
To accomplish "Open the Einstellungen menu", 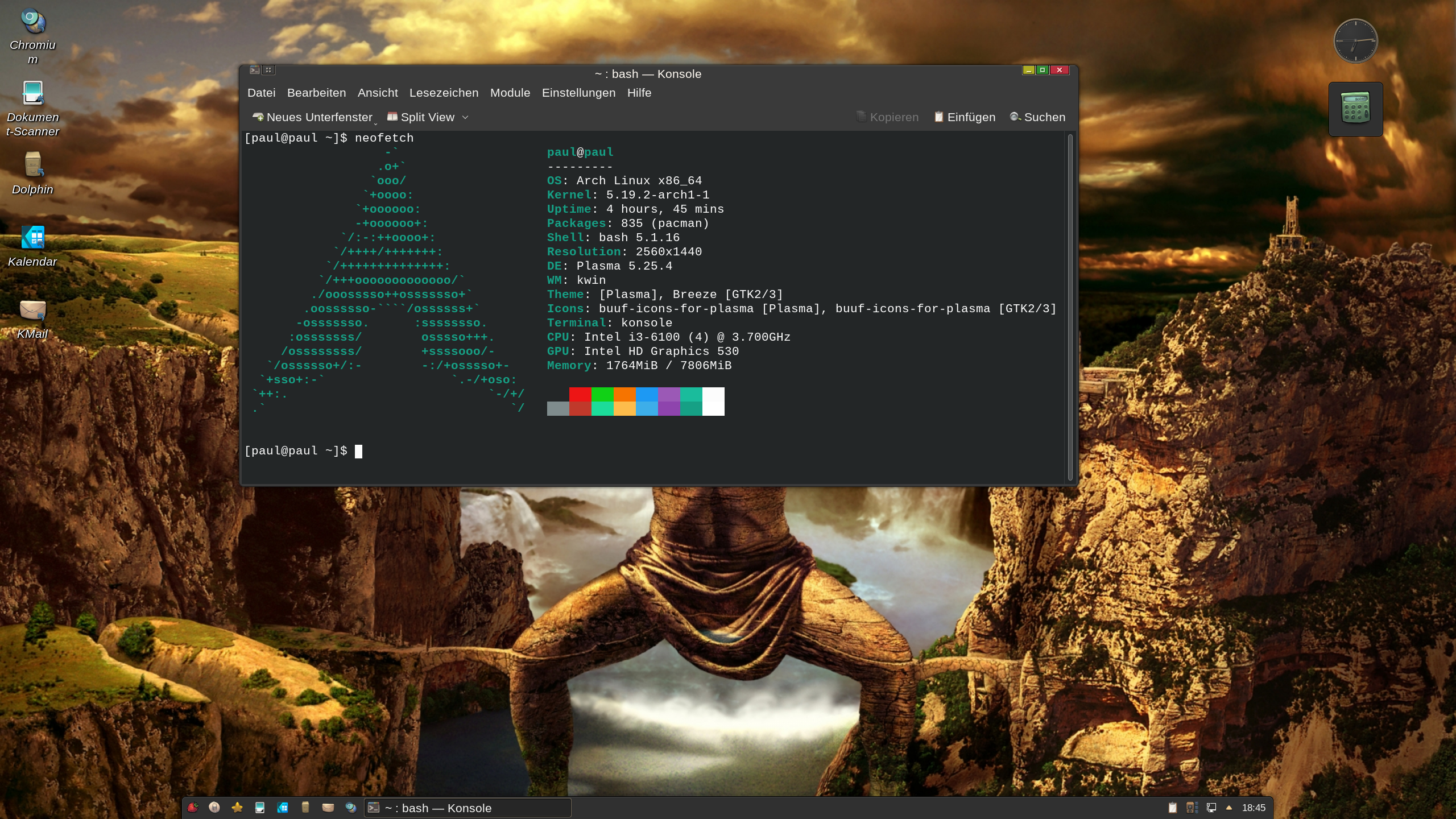I will [x=578, y=93].
